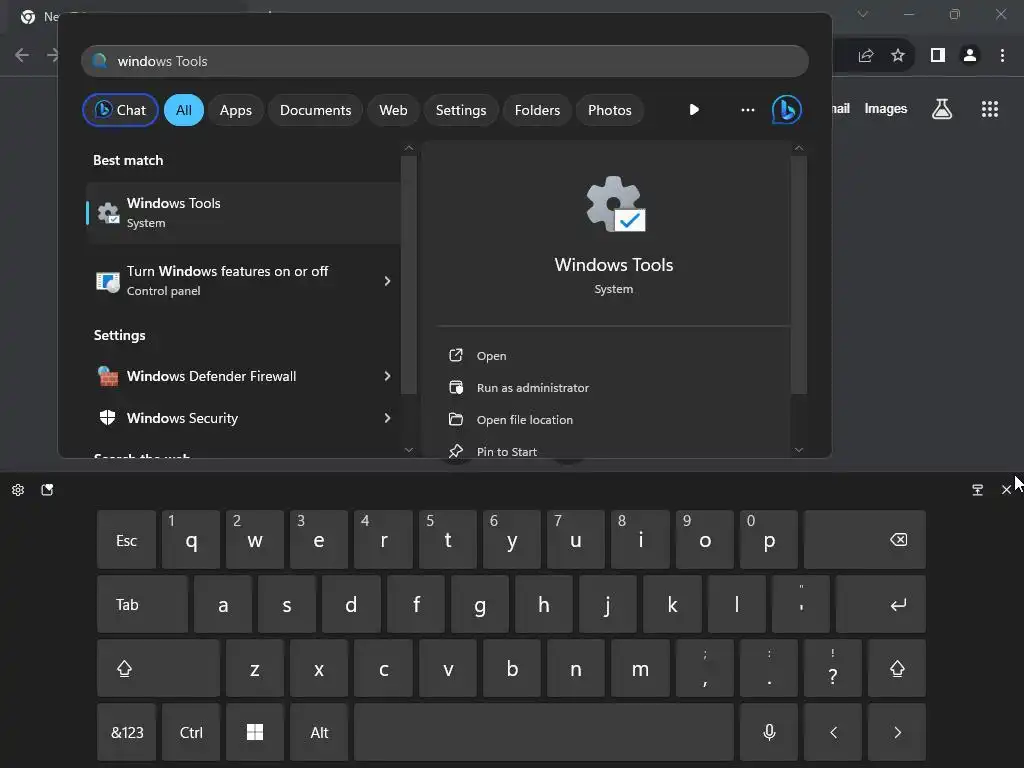Click preview pane scroll down arrow
The width and height of the screenshot is (1024, 768).
point(799,449)
